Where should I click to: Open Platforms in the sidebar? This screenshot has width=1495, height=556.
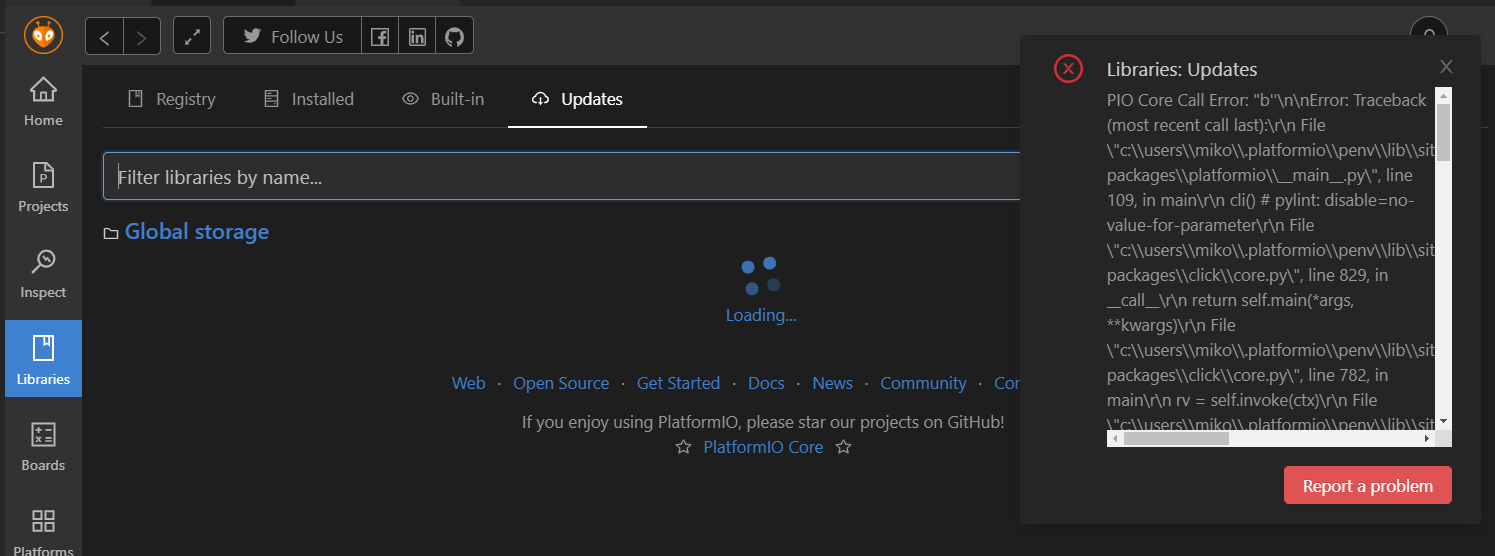tap(43, 532)
